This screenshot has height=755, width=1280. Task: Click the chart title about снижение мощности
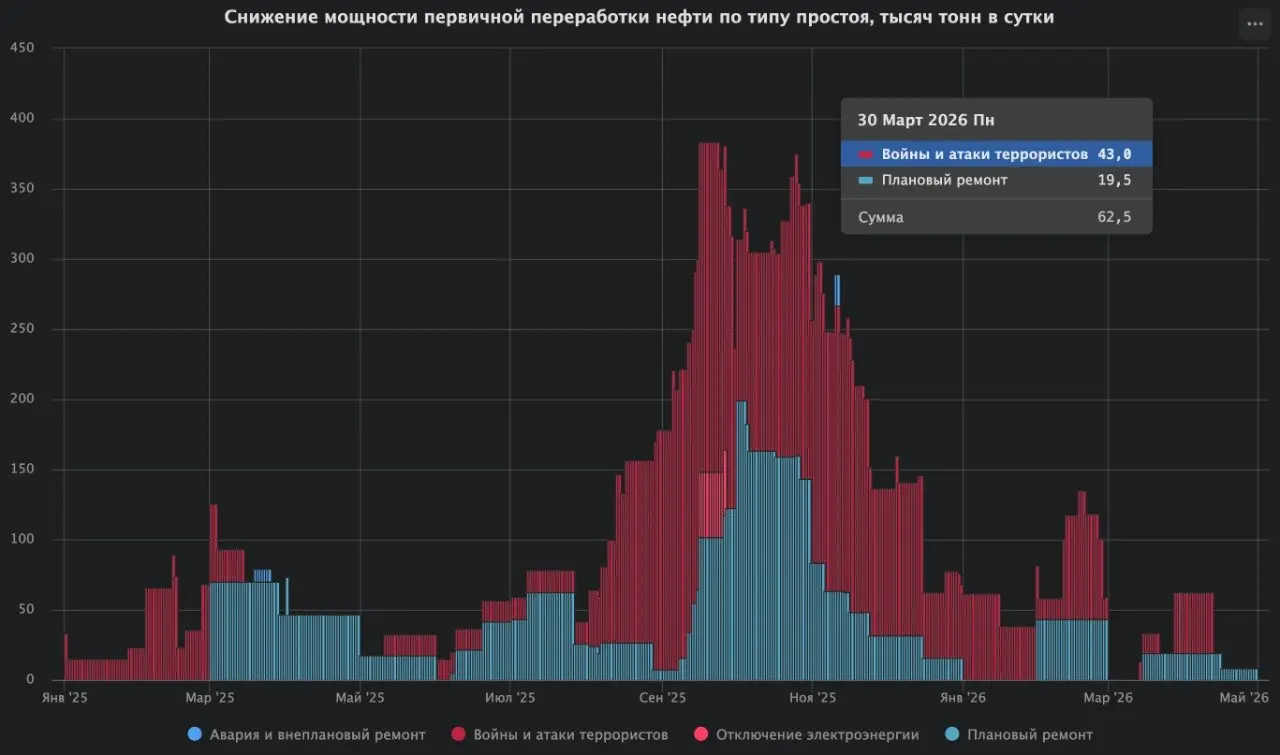638,17
